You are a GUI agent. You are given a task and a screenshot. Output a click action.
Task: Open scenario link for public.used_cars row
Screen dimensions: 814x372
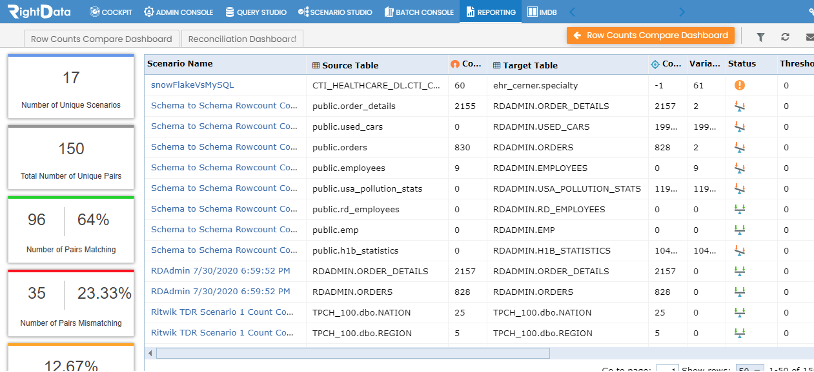[x=224, y=127]
